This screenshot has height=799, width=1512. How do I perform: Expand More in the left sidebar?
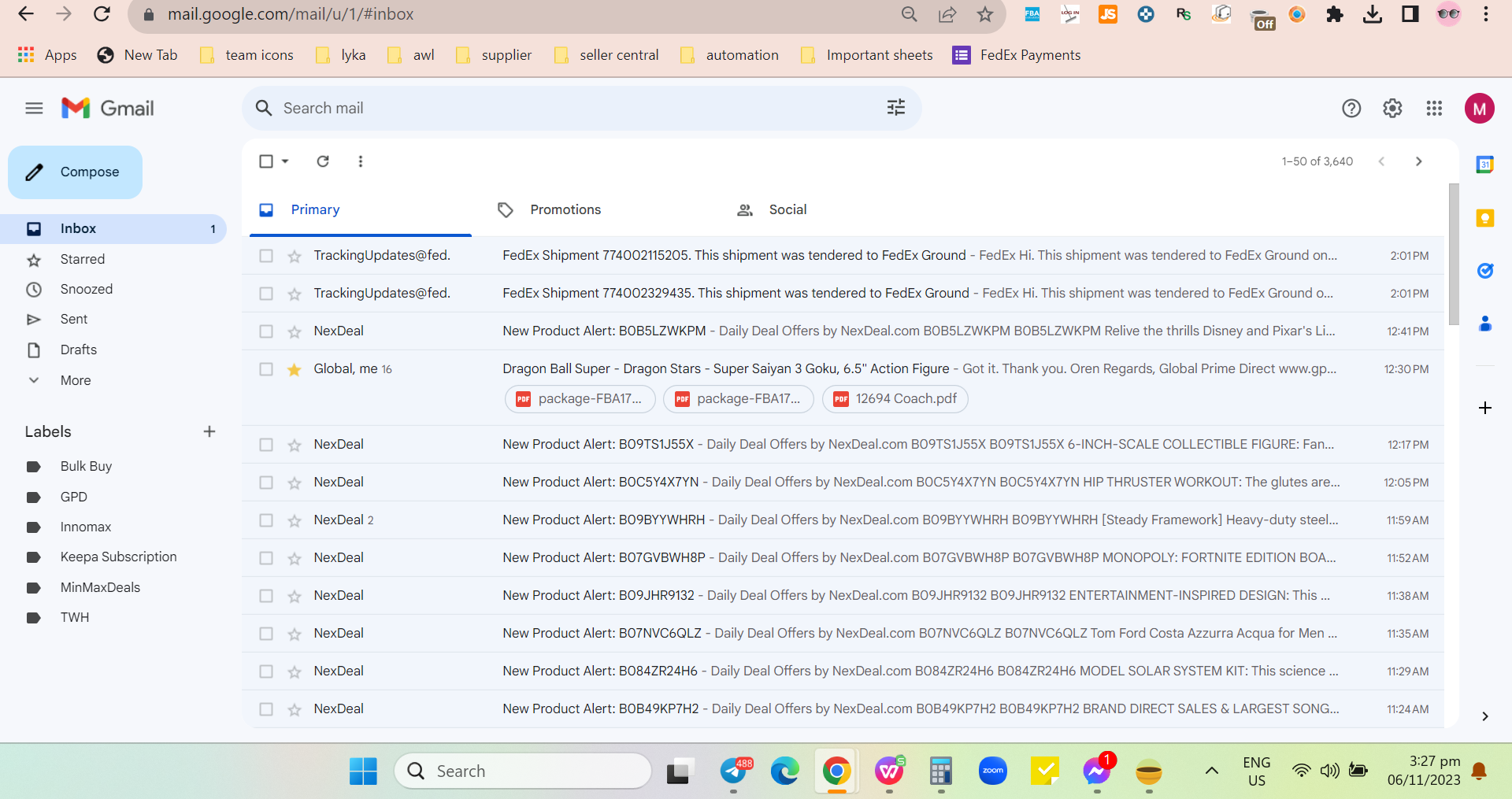tap(76, 380)
